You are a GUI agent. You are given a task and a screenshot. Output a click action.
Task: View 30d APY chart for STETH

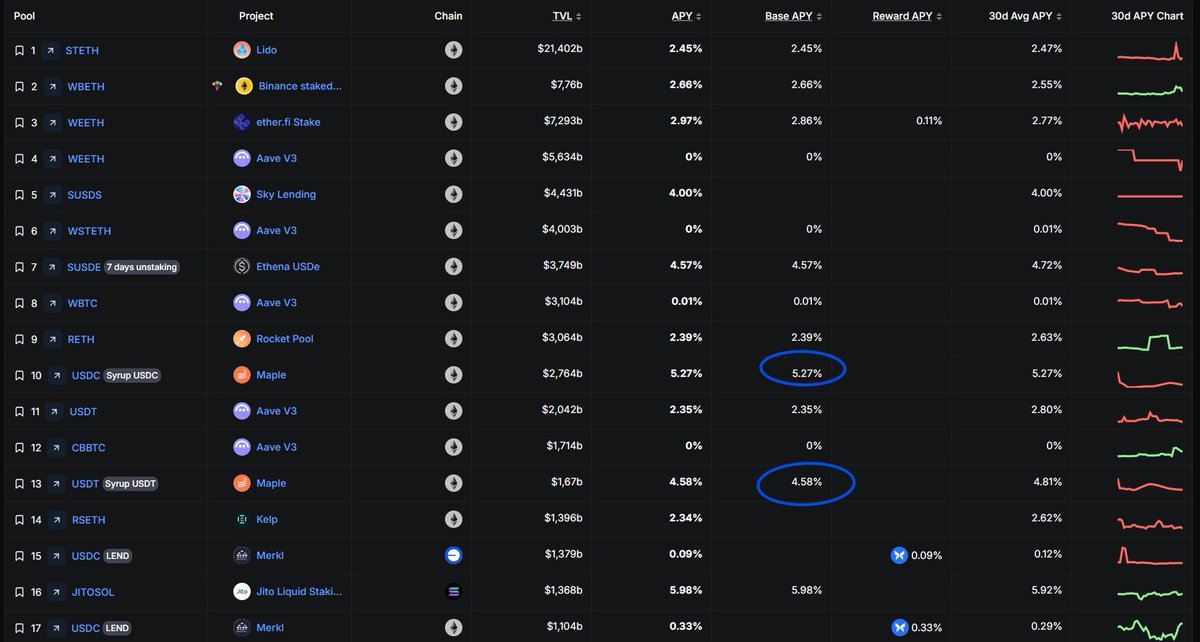tap(1149, 53)
